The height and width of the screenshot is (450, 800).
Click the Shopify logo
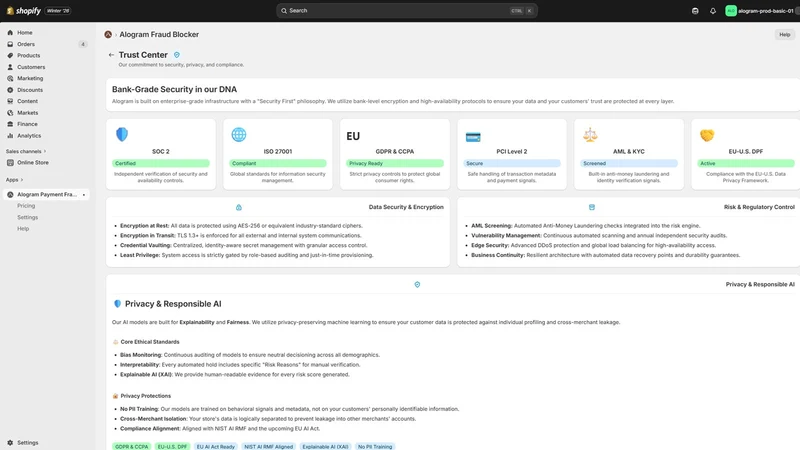23,11
